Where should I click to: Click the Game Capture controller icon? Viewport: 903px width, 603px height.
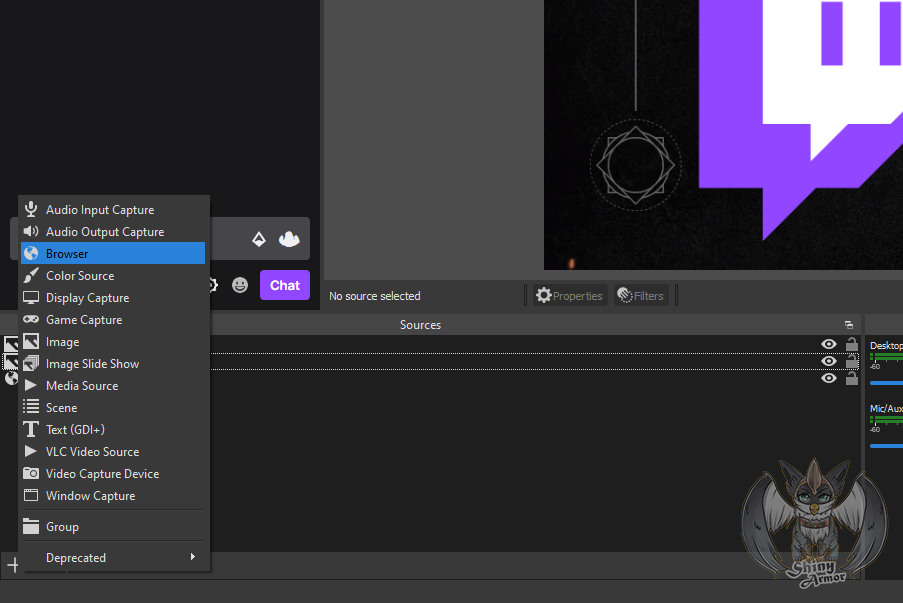(31, 320)
